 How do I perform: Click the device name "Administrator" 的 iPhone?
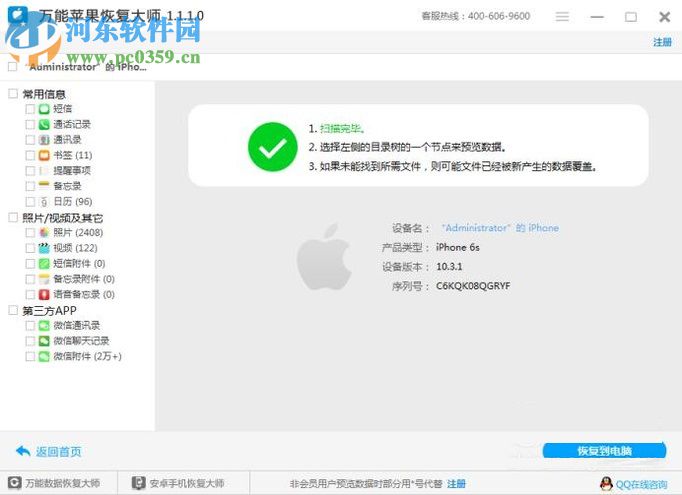500,228
